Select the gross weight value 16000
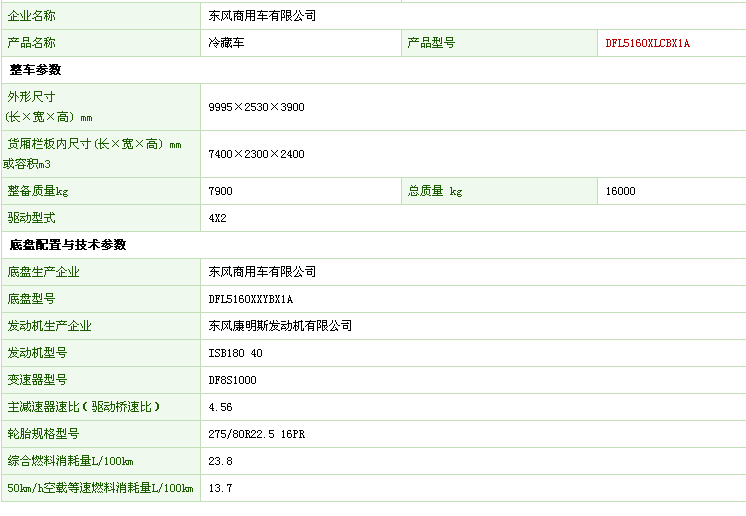The width and height of the screenshot is (746, 516). pos(620,191)
